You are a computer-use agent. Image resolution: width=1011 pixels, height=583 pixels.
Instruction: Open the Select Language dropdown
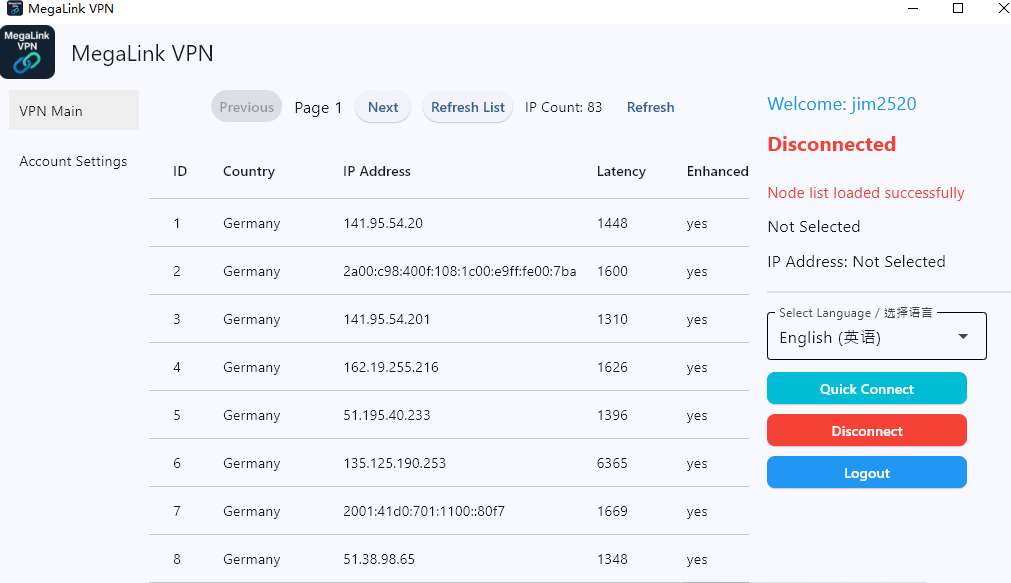coord(875,336)
